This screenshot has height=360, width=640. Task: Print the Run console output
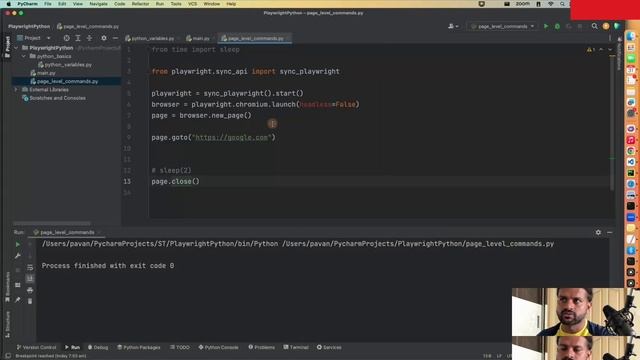[x=30, y=290]
